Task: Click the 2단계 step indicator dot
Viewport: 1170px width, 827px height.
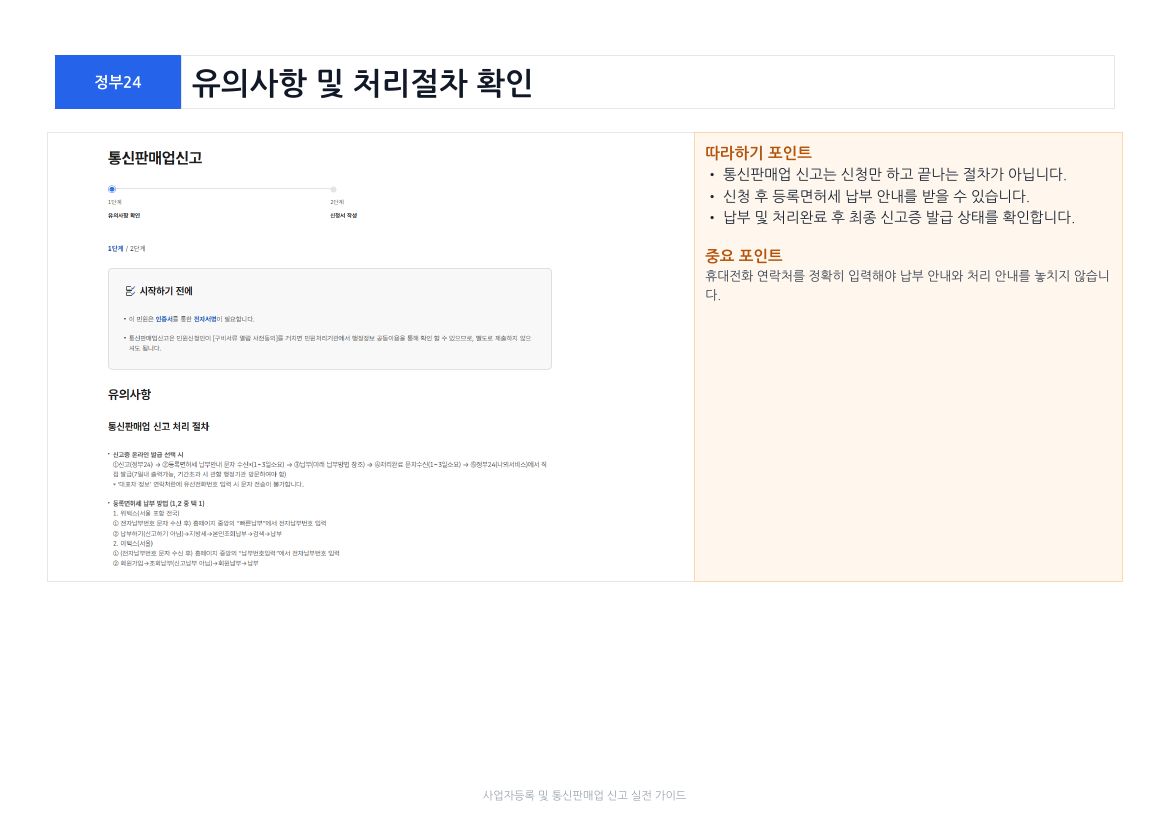Action: coord(334,190)
